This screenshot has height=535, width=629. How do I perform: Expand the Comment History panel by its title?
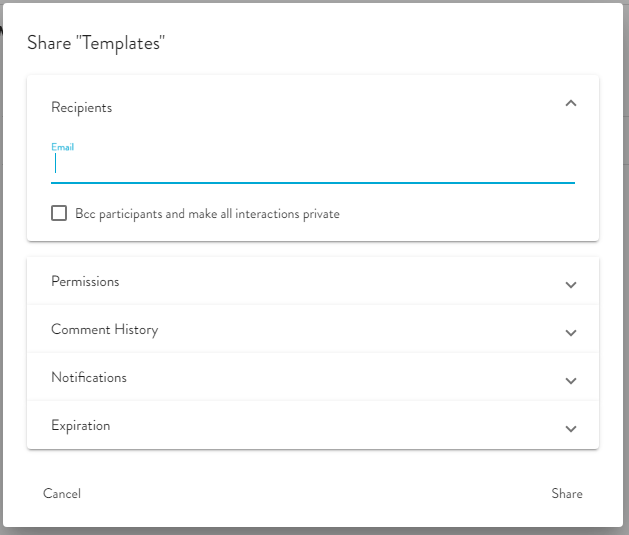(x=104, y=330)
